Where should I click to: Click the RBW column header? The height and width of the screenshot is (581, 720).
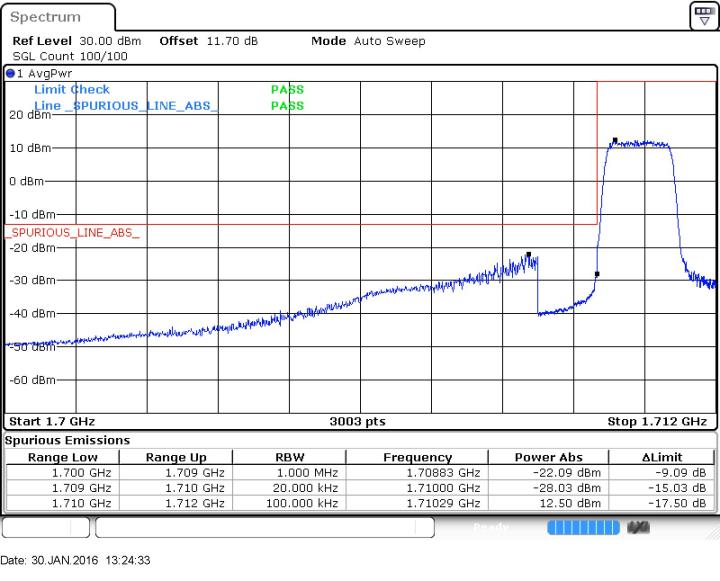290,457
